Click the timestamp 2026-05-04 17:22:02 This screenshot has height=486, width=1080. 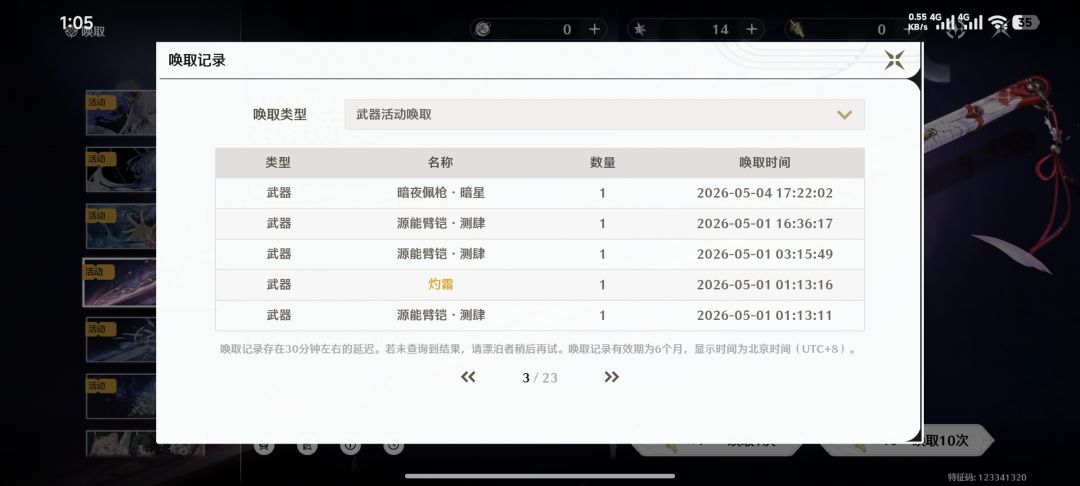point(765,193)
